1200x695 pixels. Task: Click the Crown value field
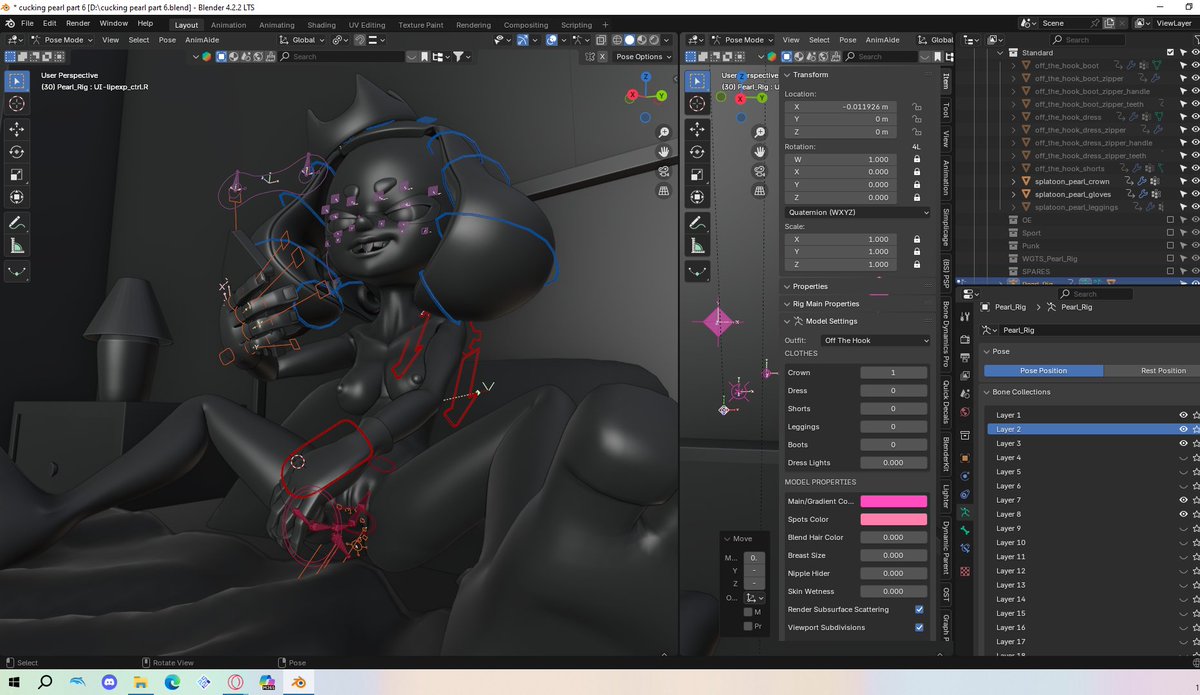(x=893, y=372)
